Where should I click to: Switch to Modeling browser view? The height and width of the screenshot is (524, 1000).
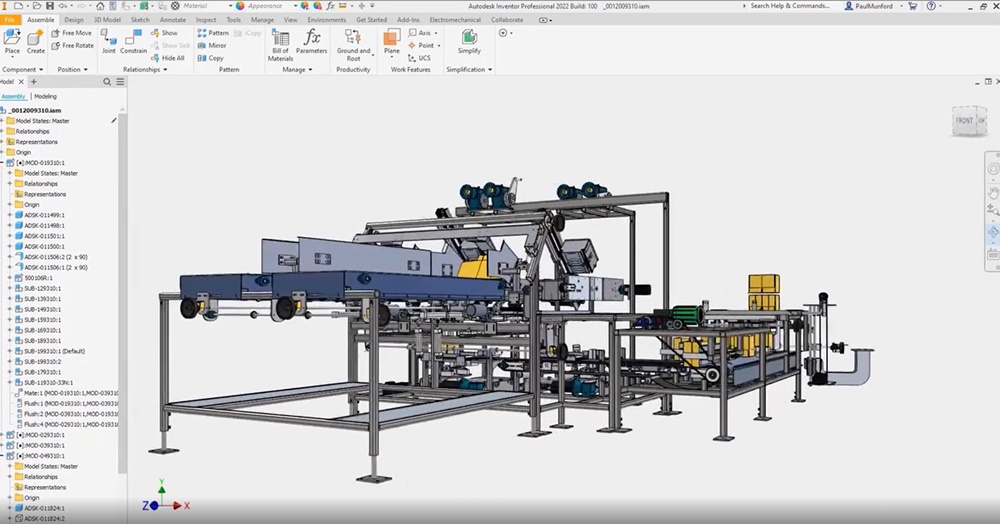(x=45, y=96)
